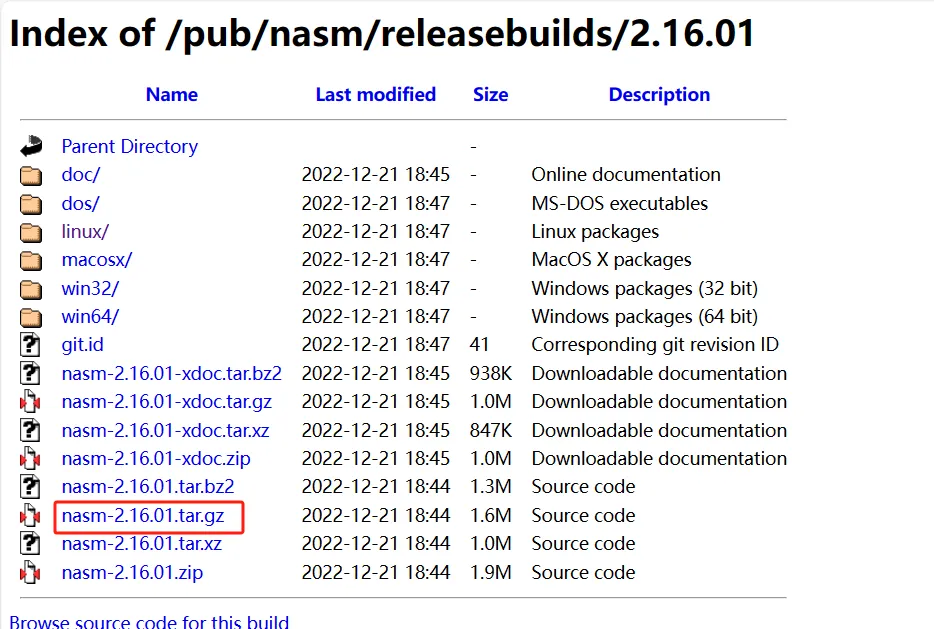This screenshot has width=934, height=629.
Task: Sort by Last modified column header
Action: pyautogui.click(x=375, y=95)
